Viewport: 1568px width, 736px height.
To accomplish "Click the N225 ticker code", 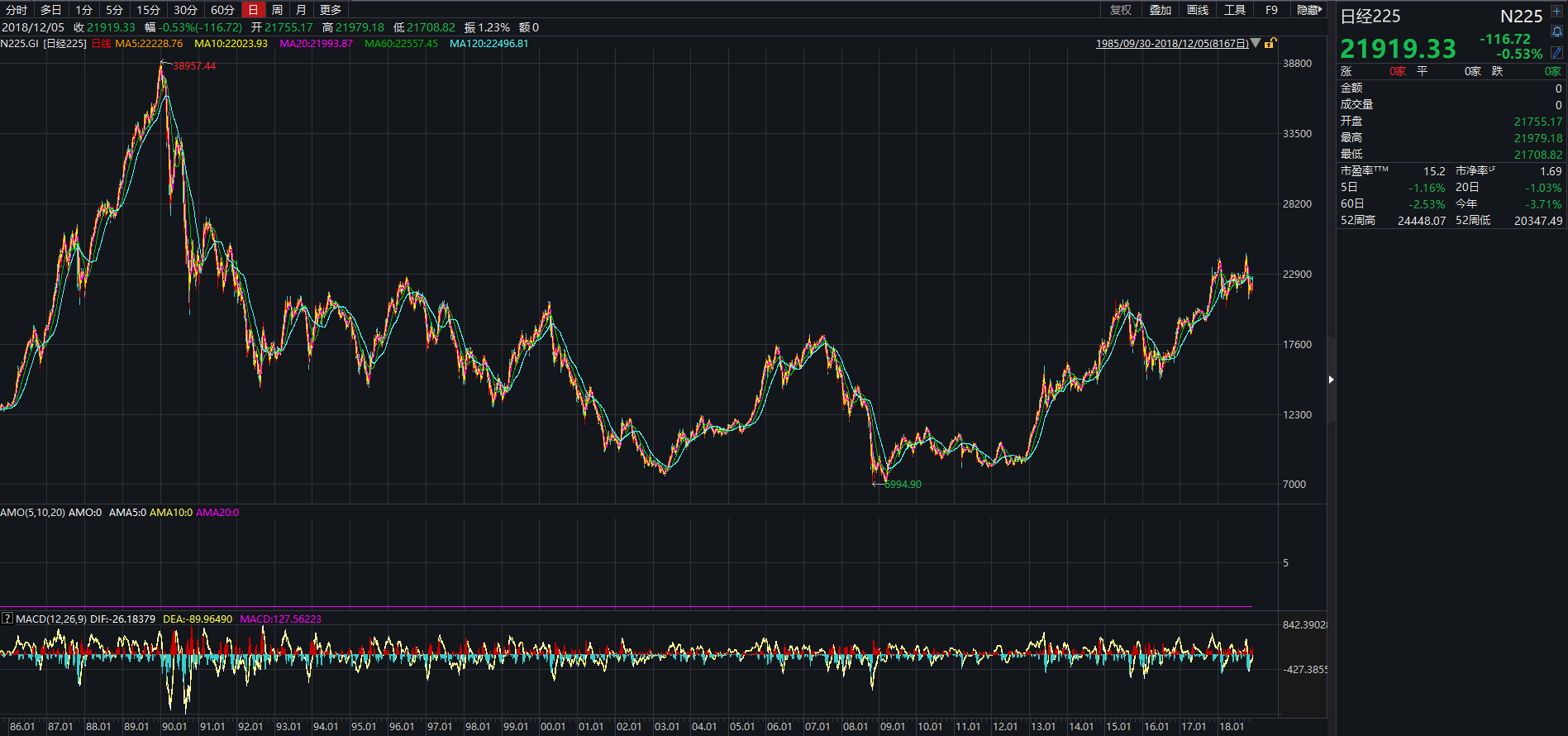I will click(1521, 16).
